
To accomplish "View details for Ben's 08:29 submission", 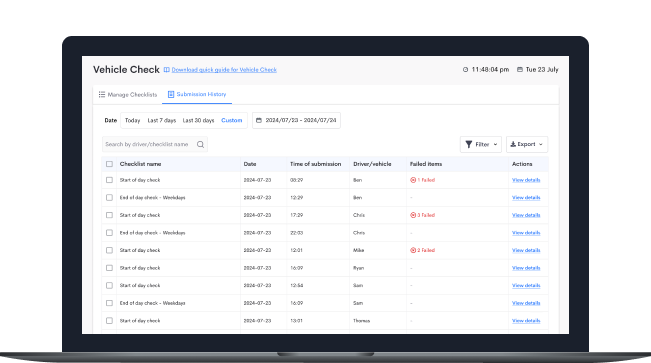I will pos(526,180).
